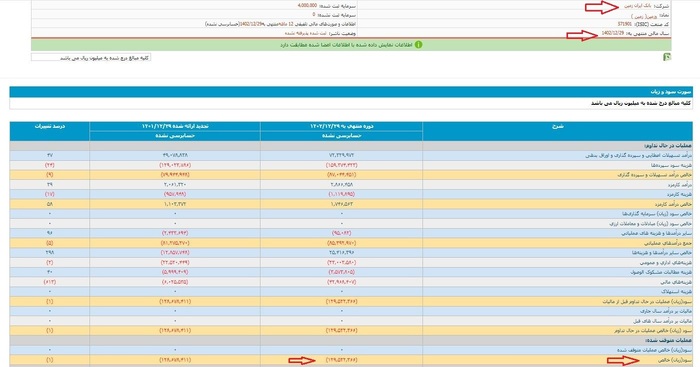Screen dimensions: 700x367
Task: Click the fiscal year end date 1402/12/29
Action: tap(612, 33)
